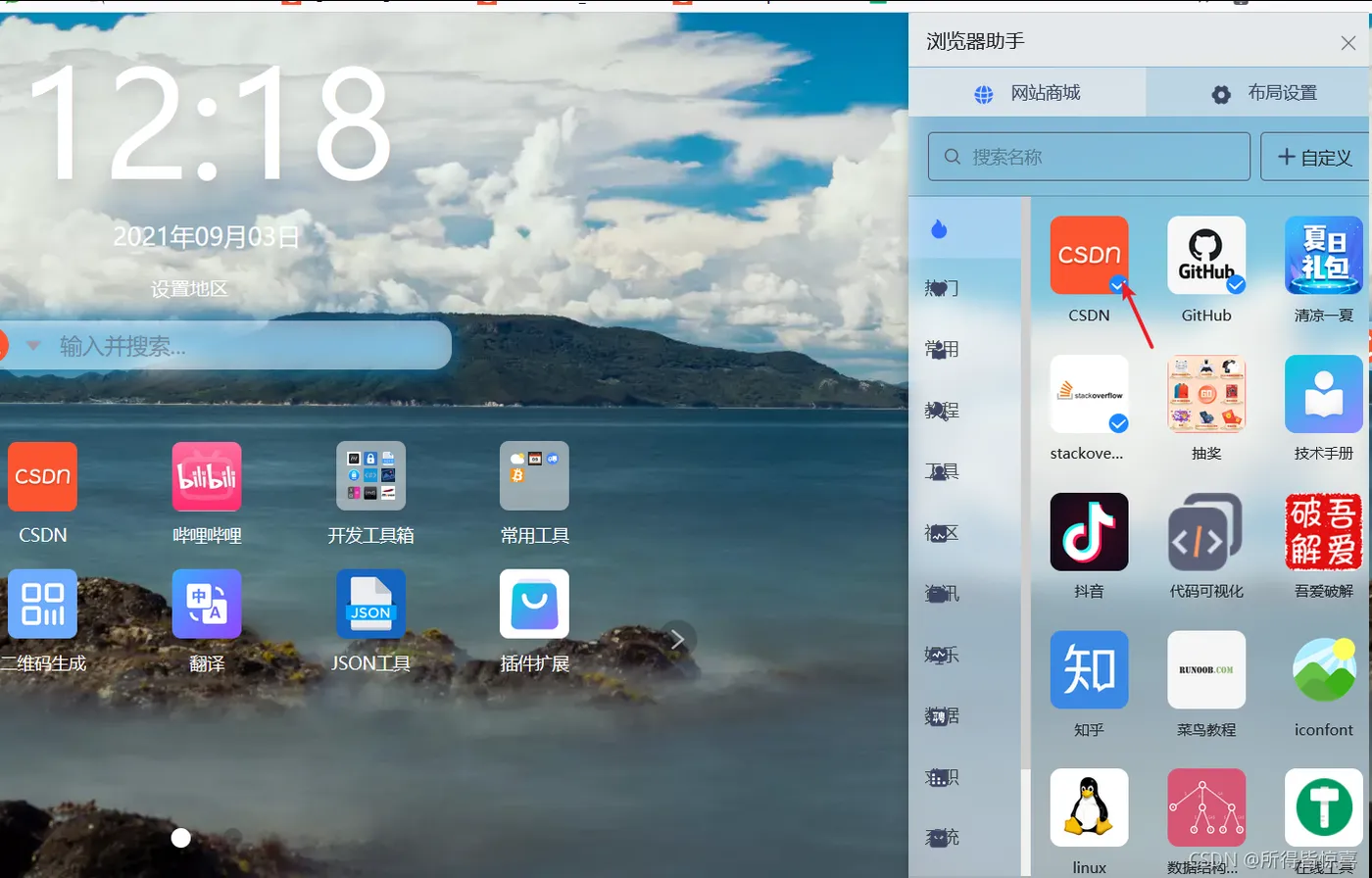The width and height of the screenshot is (1372, 878).
Task: Select the 知乎 tile
Action: (1089, 670)
